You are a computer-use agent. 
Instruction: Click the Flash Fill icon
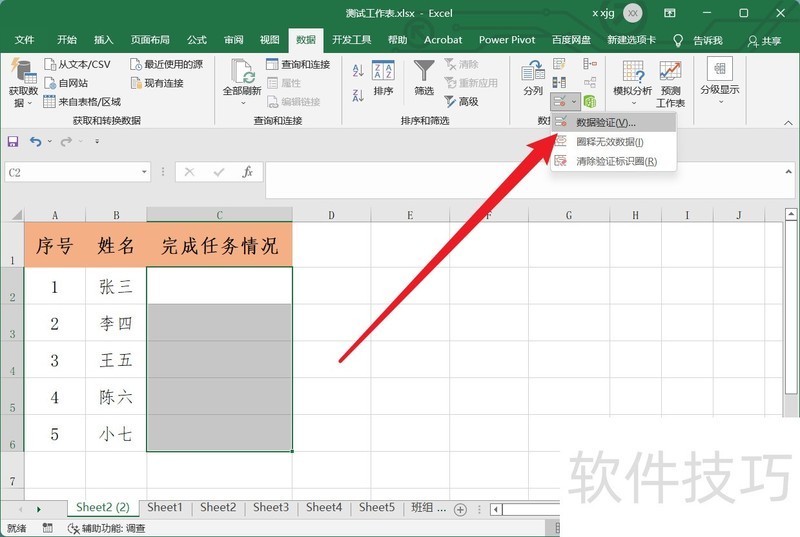point(559,64)
